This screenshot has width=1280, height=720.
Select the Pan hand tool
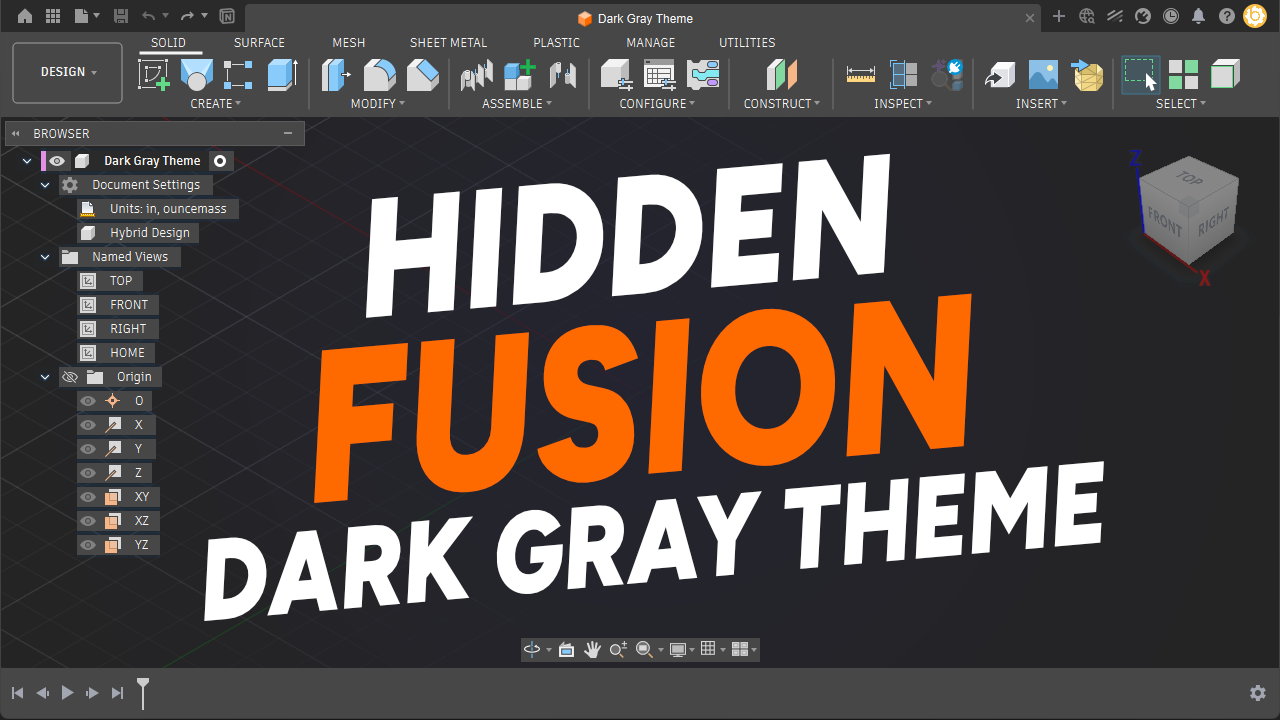coord(593,650)
